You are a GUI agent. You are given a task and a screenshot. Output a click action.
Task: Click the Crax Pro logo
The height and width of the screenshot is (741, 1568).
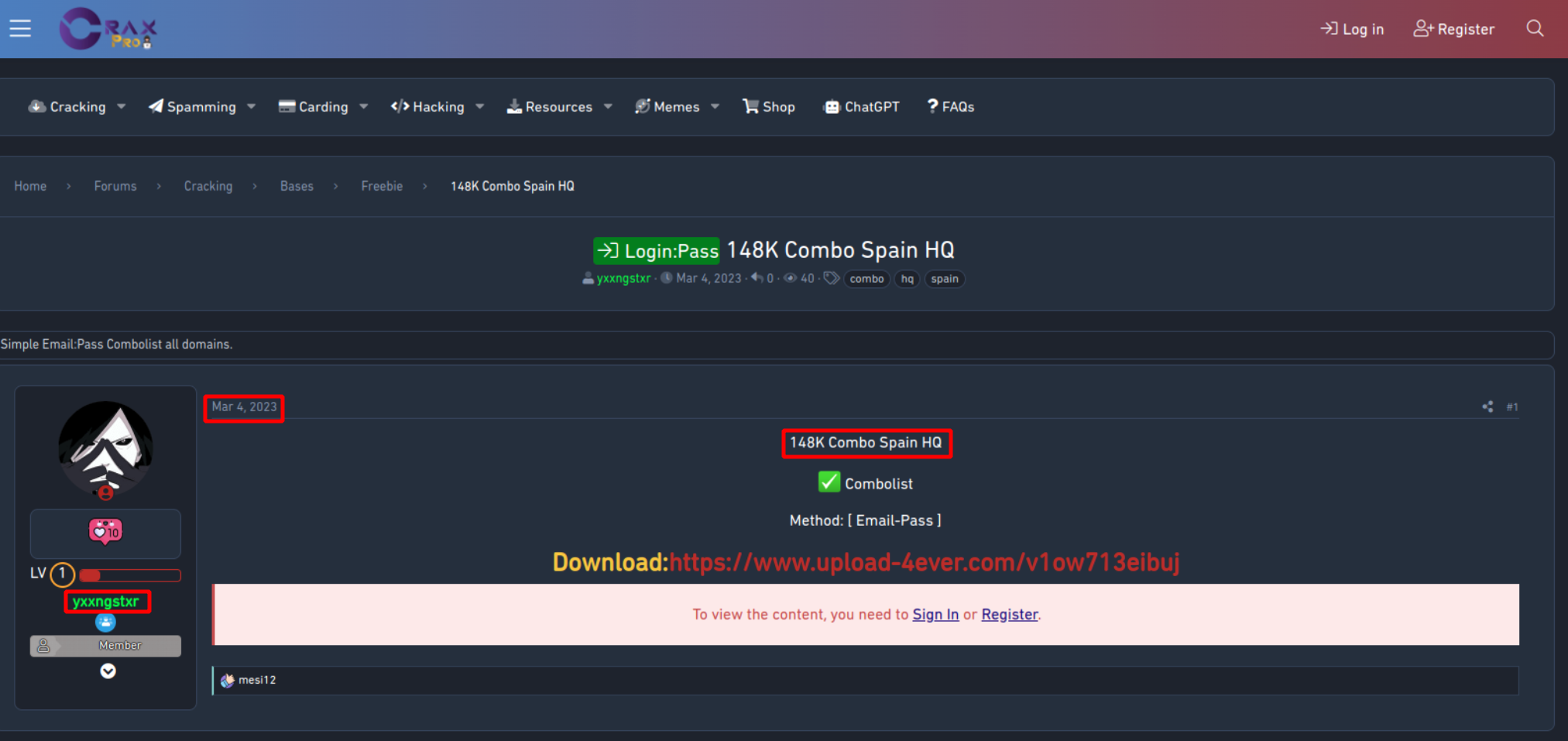[x=108, y=29]
